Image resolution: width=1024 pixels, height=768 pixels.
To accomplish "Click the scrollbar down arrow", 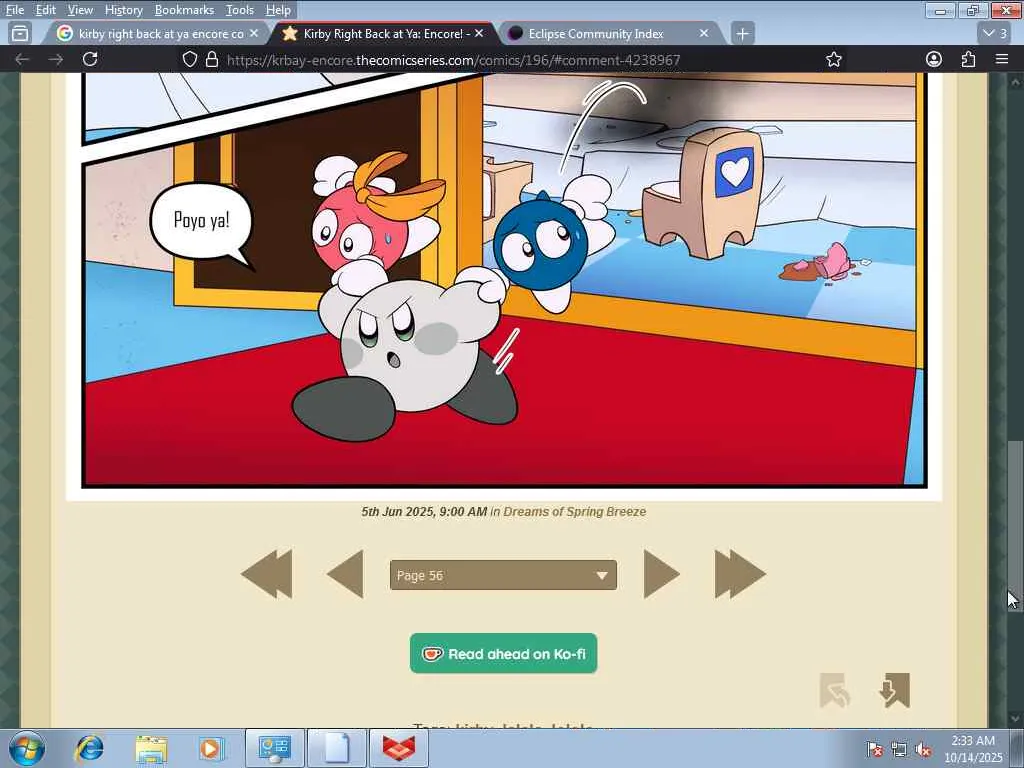I will coord(1014,718).
